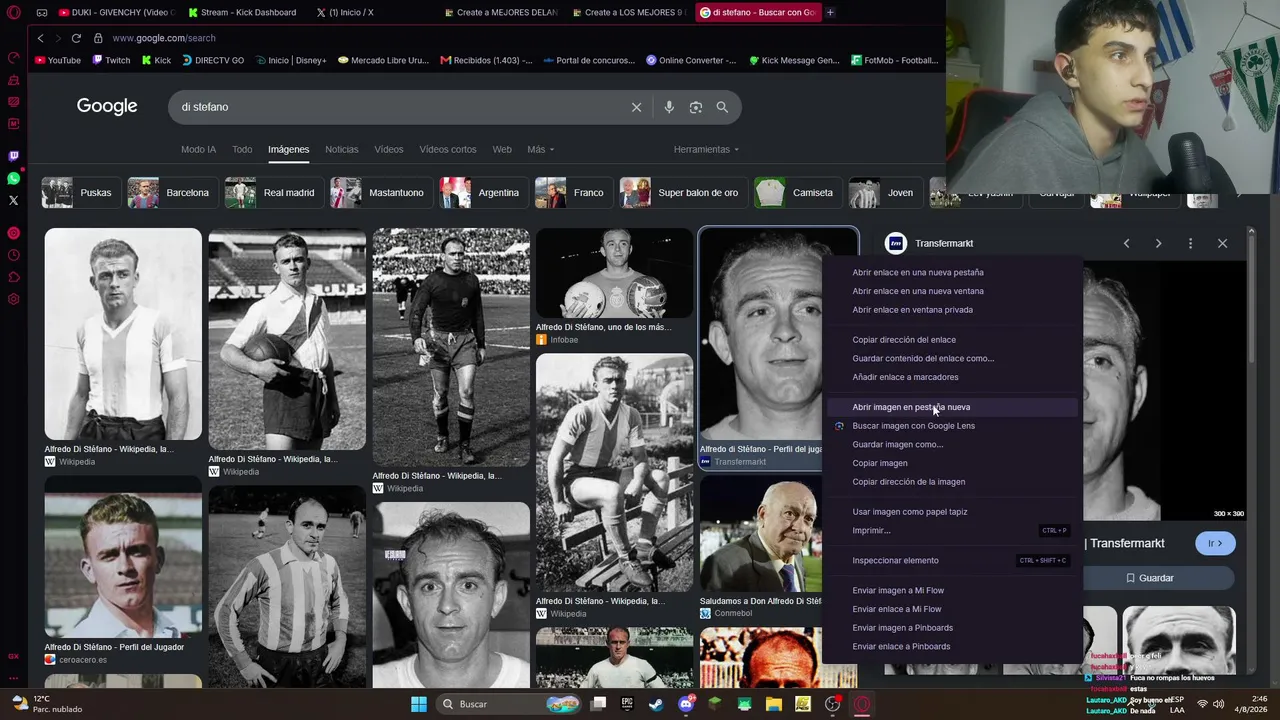Open File Explorer from the taskbar
The width and height of the screenshot is (1280, 720).
[774, 704]
